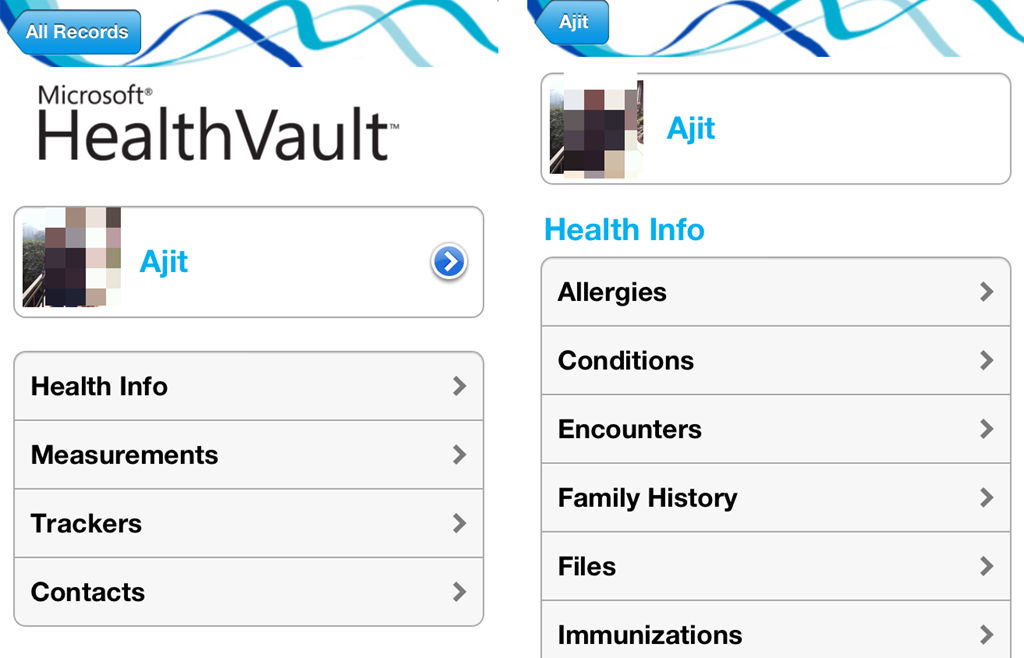Open Ajit's profile photo on left screen
This screenshot has width=1024, height=658.
71,257
